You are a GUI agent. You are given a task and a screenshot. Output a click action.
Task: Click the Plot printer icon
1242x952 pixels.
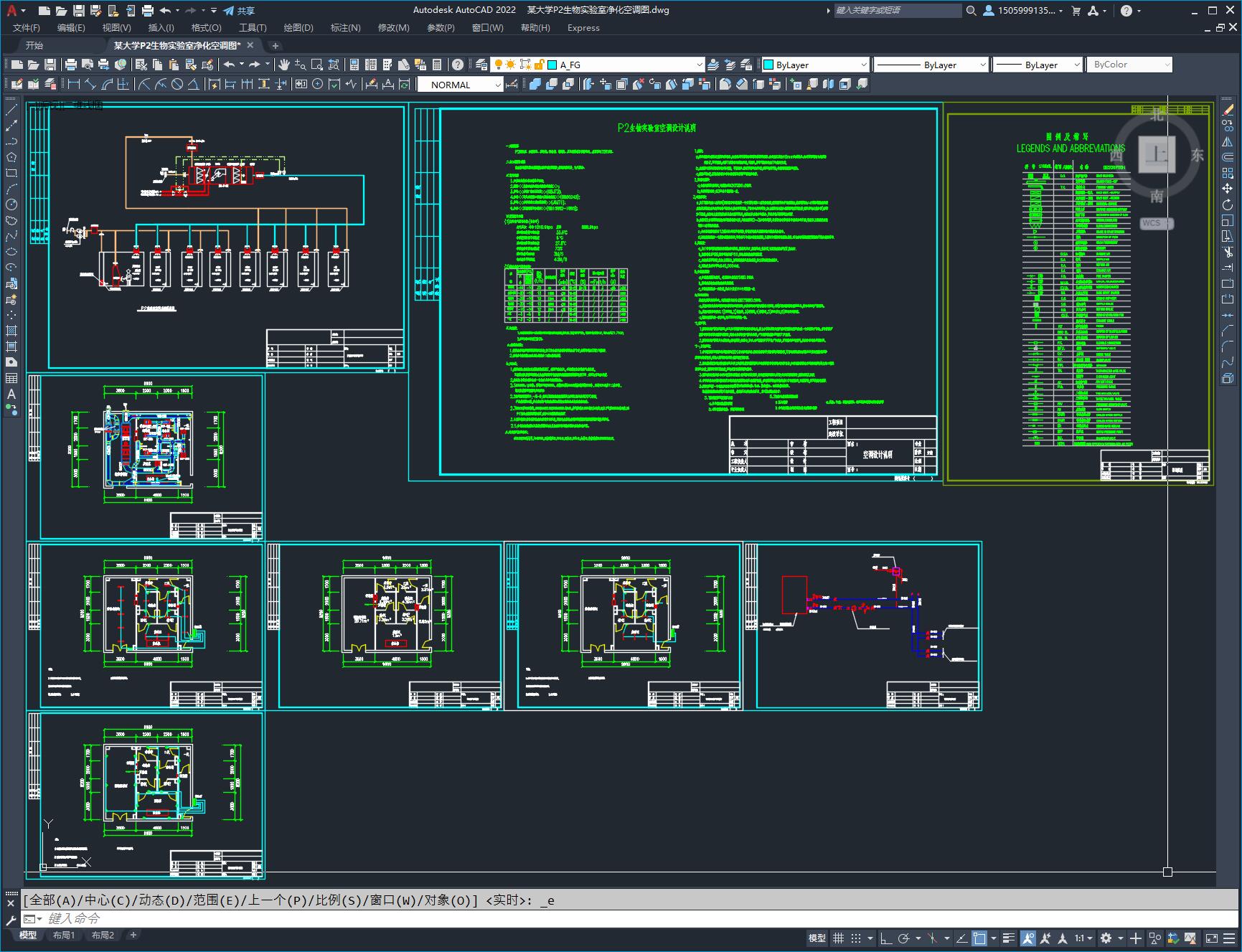tap(70, 65)
